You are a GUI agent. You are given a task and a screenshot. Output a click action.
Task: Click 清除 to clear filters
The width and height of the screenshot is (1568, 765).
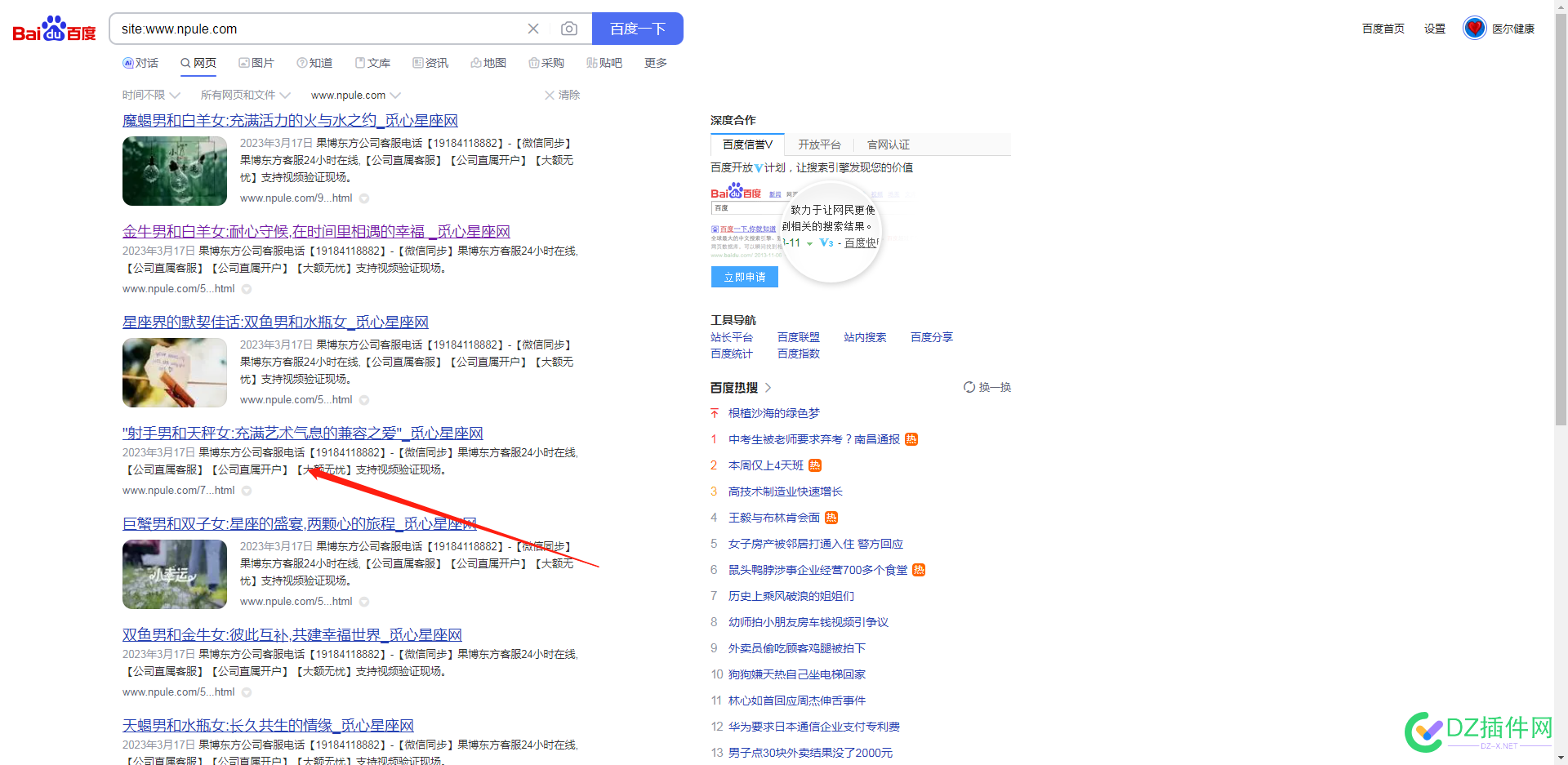point(563,96)
